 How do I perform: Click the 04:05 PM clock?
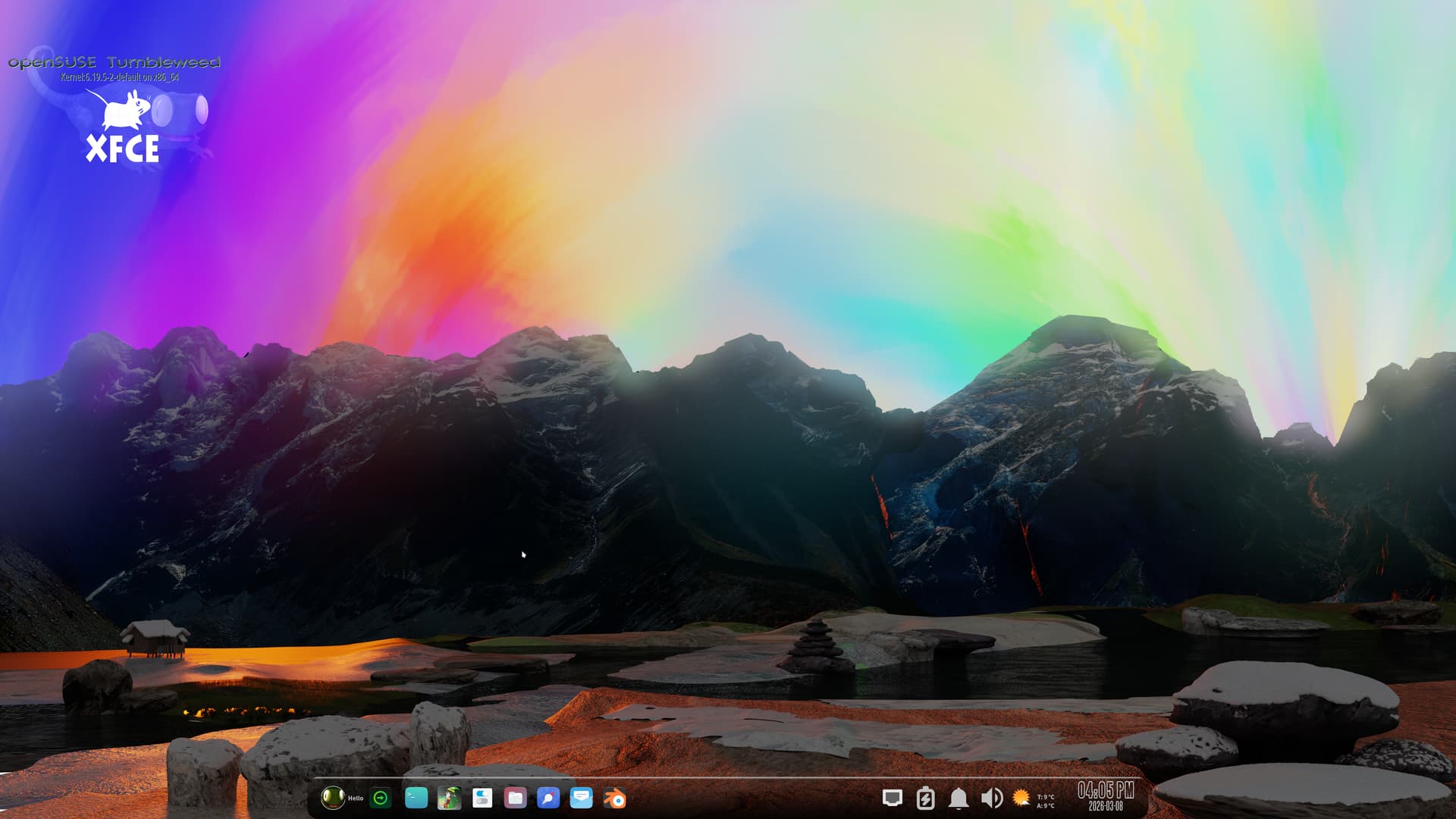click(x=1106, y=791)
